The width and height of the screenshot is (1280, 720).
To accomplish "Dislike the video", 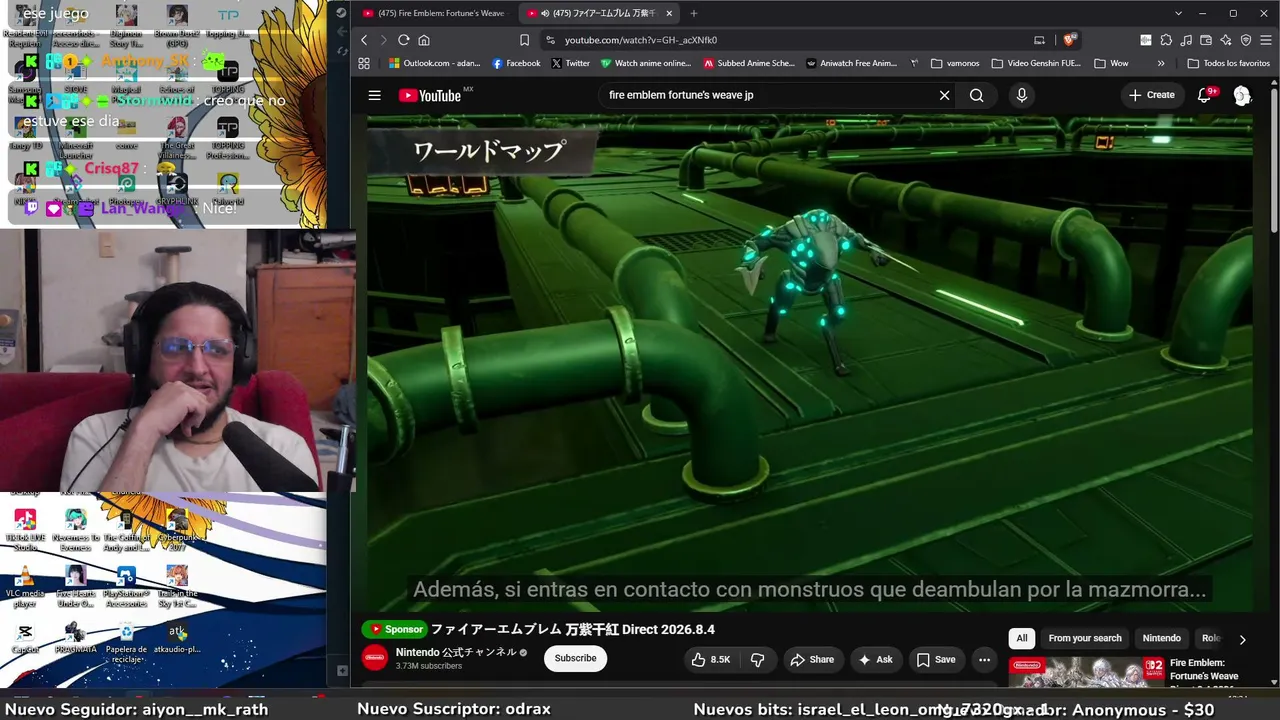I will coord(758,660).
